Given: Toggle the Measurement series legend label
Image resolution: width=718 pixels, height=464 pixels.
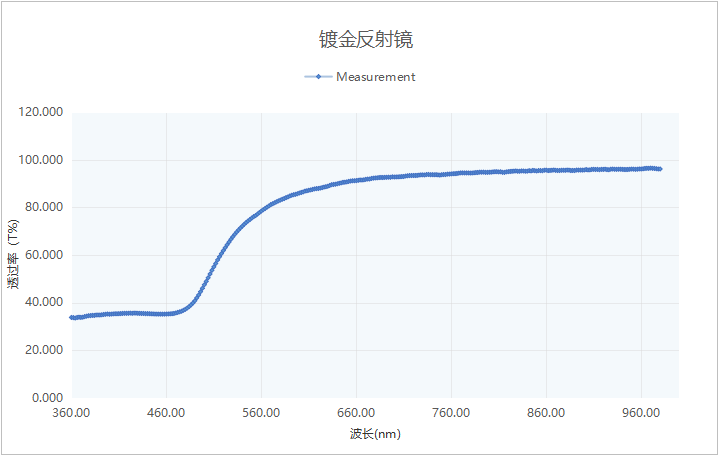Looking at the screenshot, I should pos(375,77).
